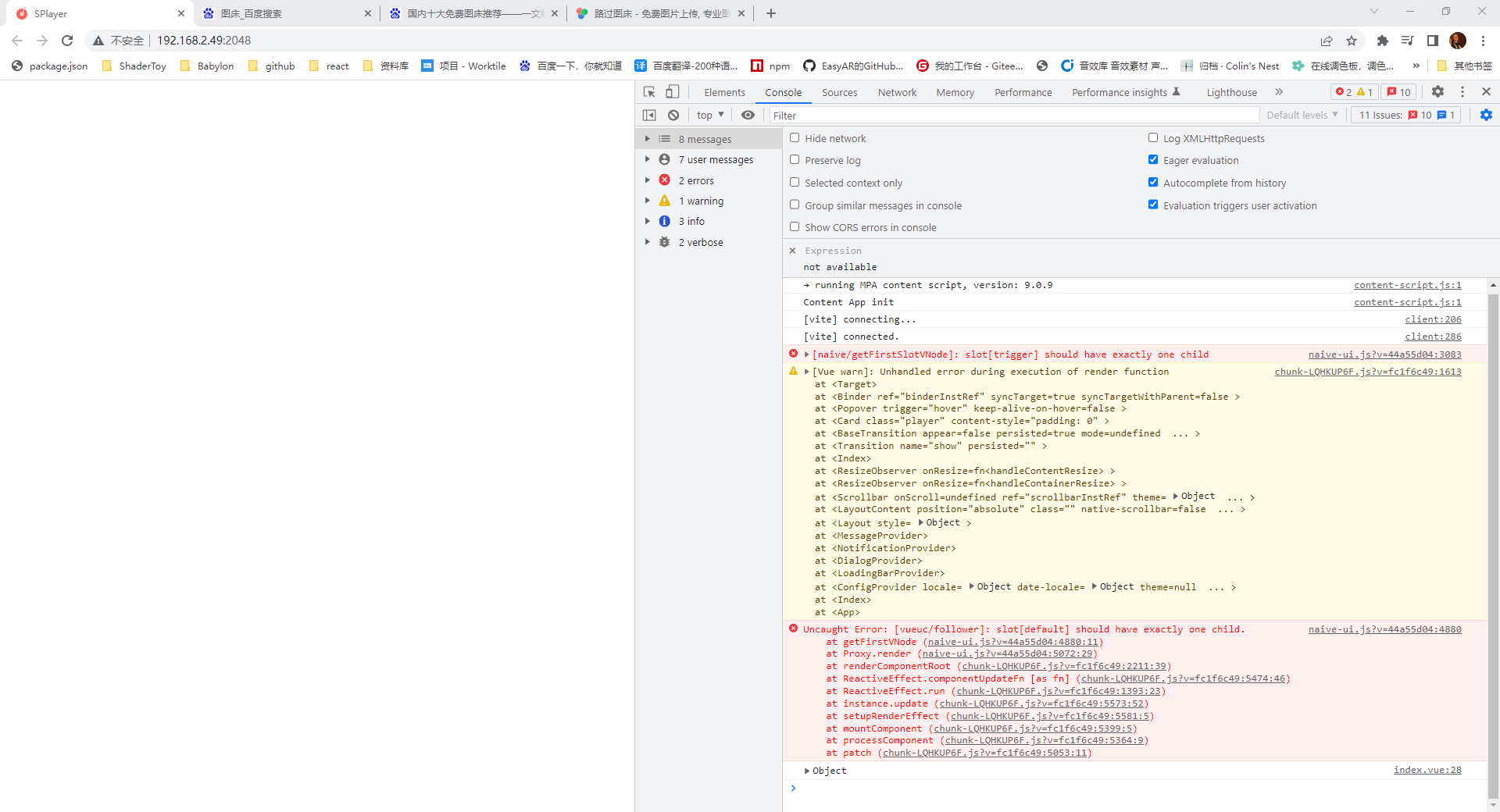This screenshot has width=1500, height=812.
Task: Open DevTools settings gear icon
Action: point(1437,92)
